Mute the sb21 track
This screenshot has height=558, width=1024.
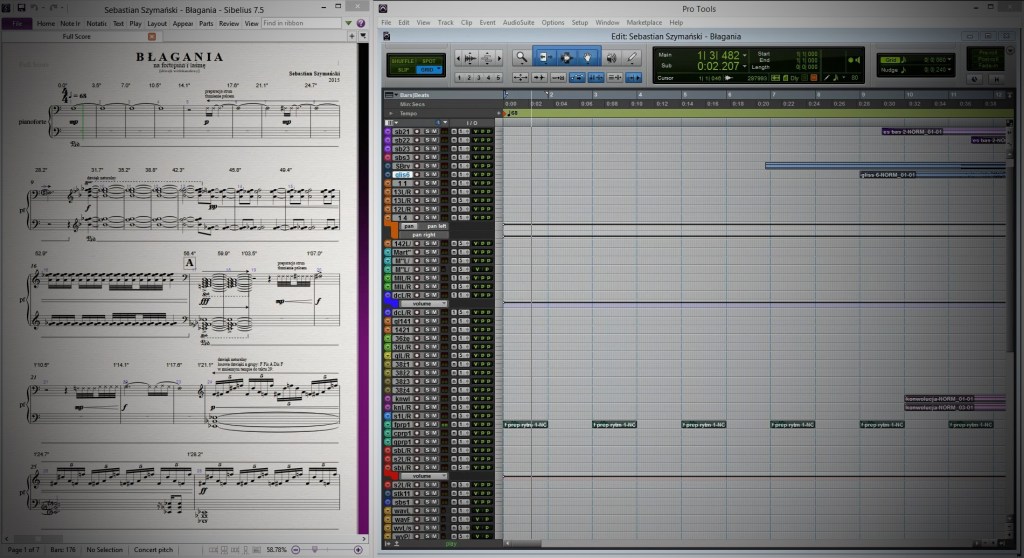435,131
